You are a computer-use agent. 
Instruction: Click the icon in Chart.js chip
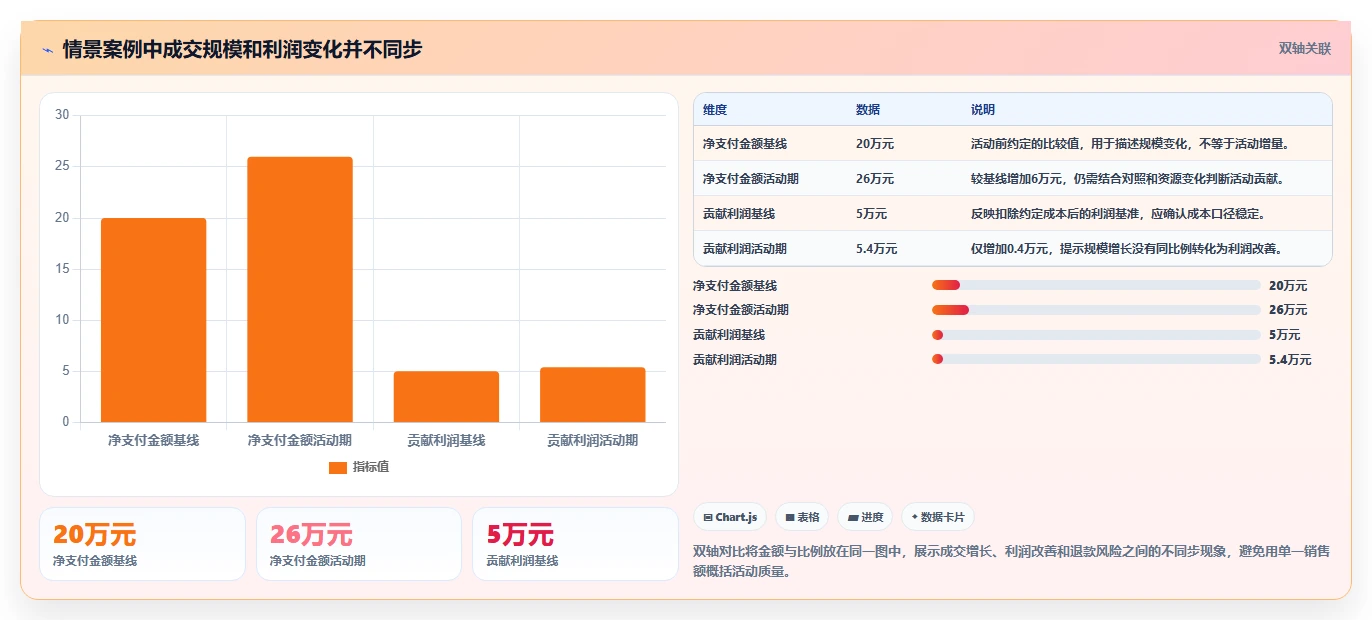pos(708,517)
